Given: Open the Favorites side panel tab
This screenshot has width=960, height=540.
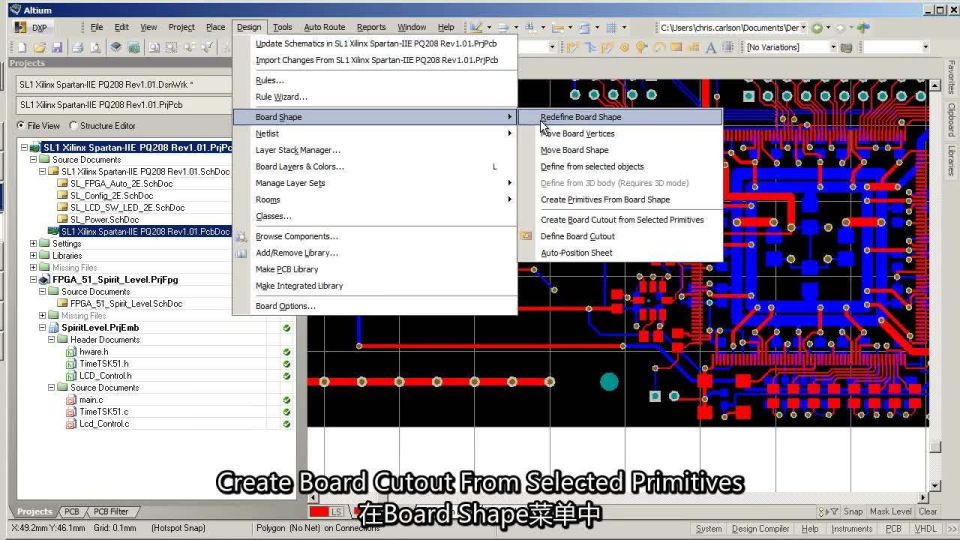Looking at the screenshot, I should point(951,77).
